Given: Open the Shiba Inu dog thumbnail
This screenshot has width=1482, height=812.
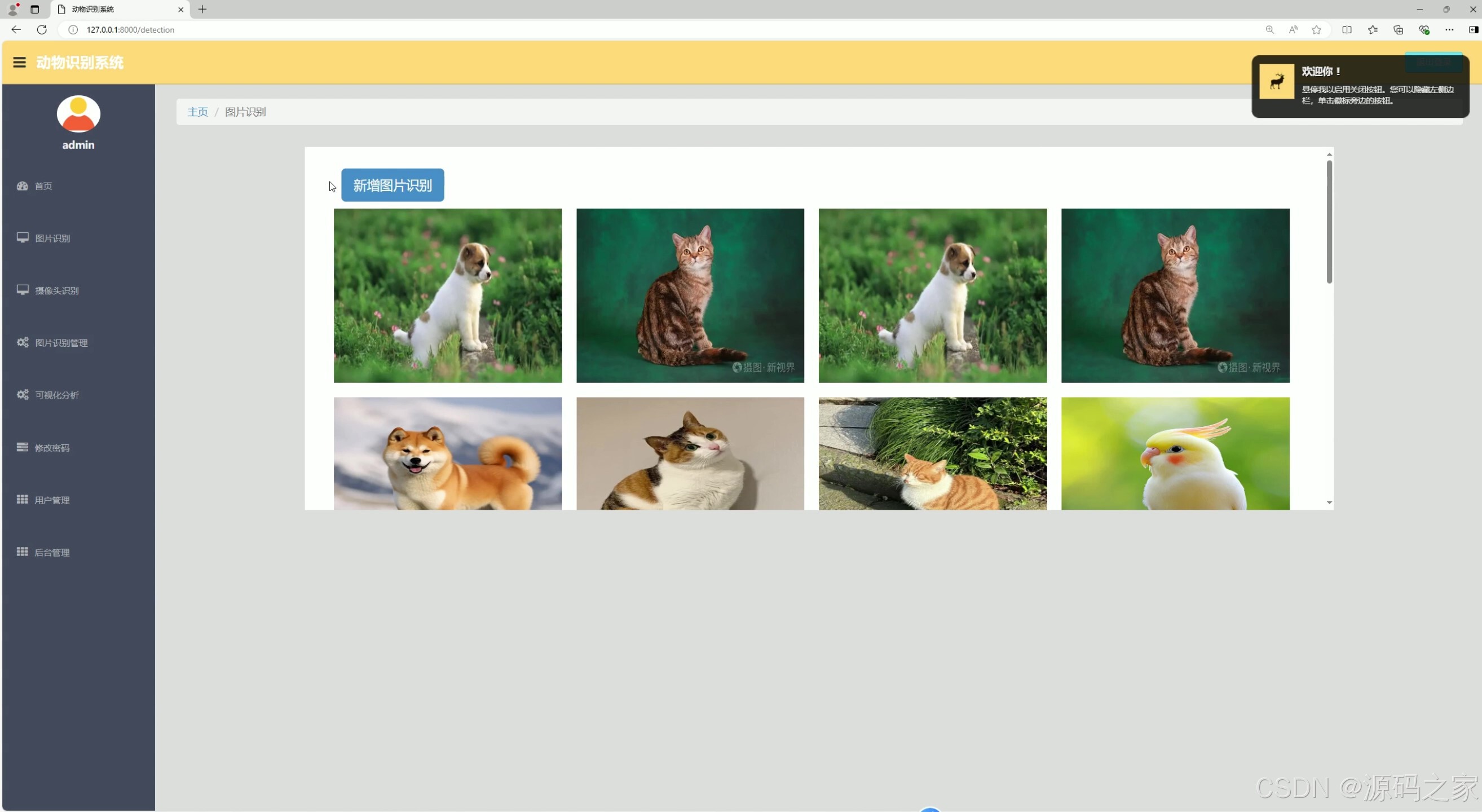Looking at the screenshot, I should coord(448,453).
